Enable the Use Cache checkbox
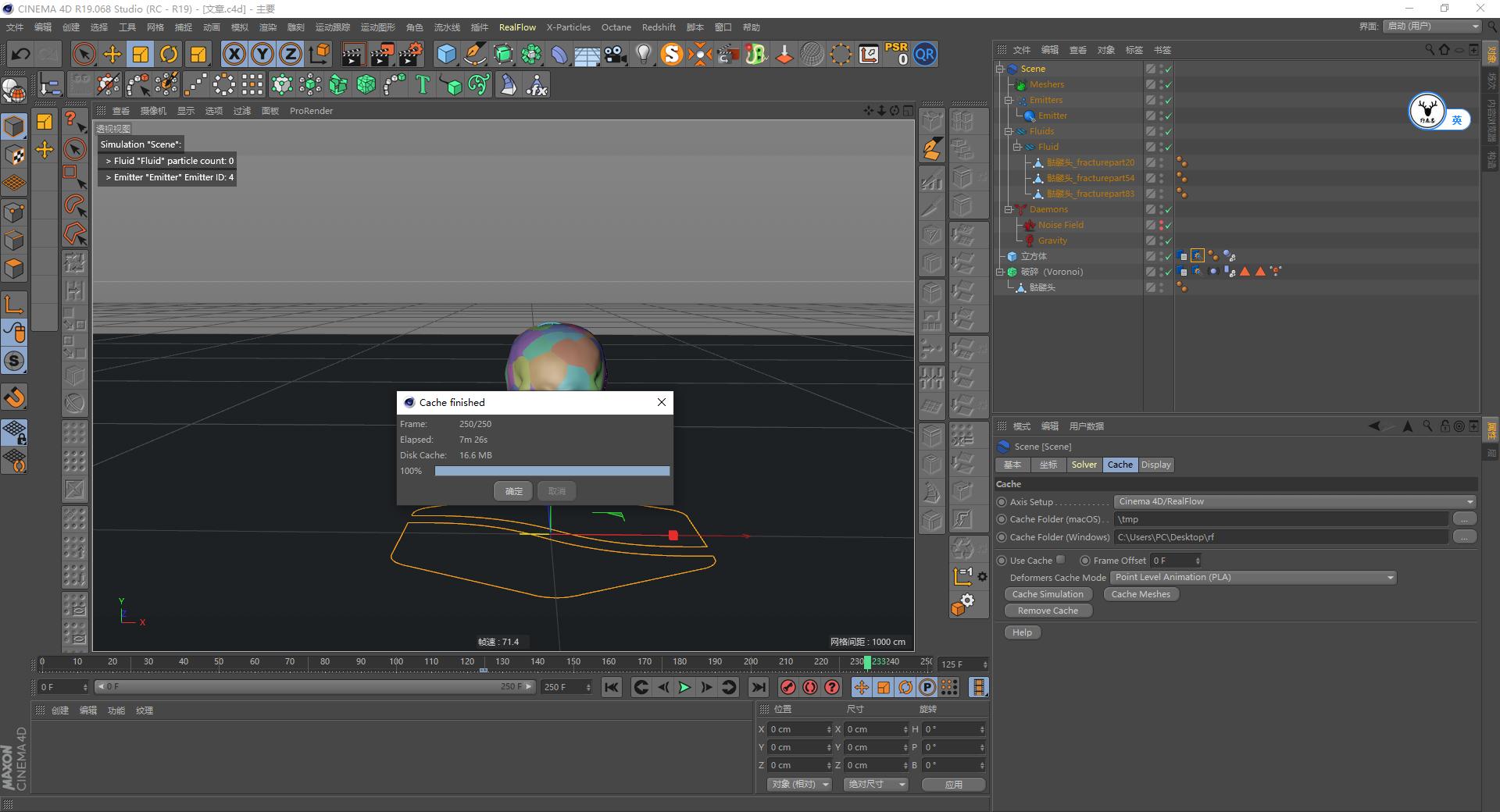The image size is (1500, 812). point(1061,560)
